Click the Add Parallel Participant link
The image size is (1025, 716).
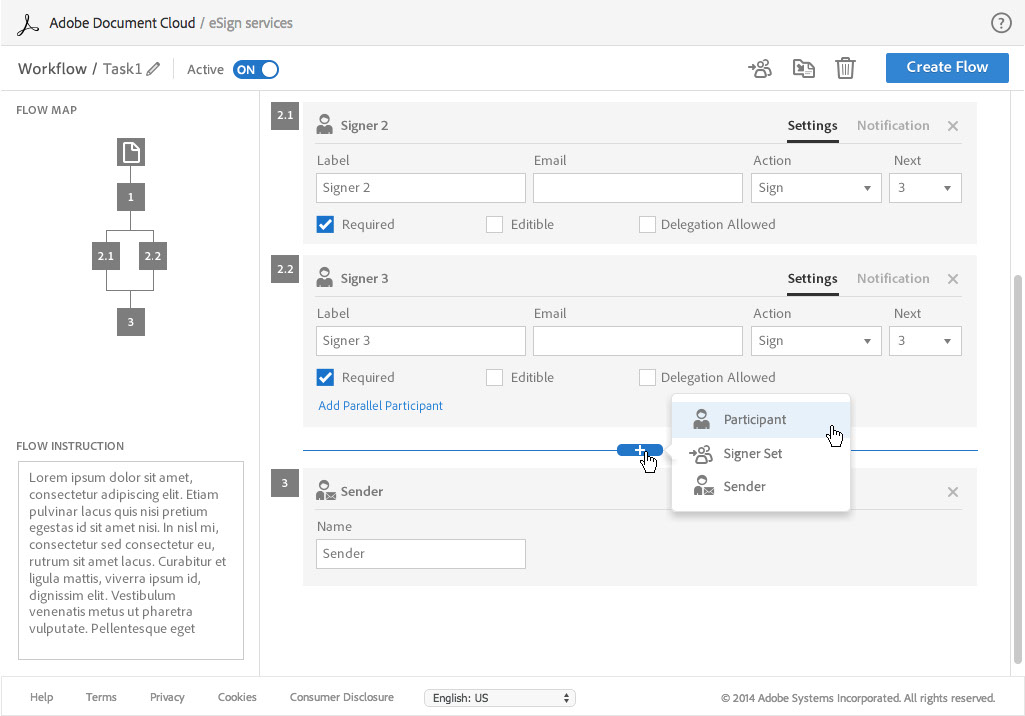click(x=380, y=406)
